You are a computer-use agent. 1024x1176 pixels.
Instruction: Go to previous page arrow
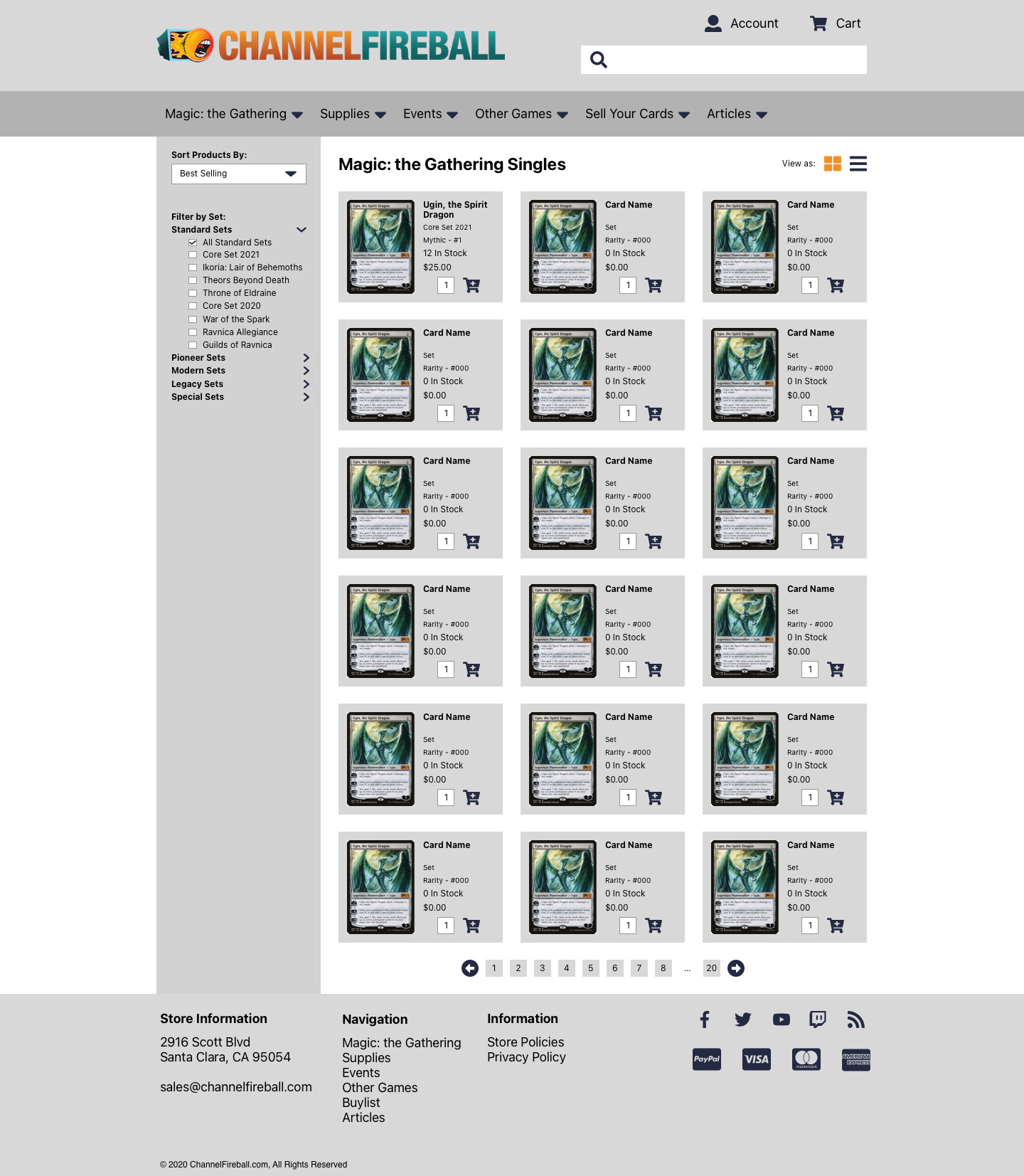pyautogui.click(x=470, y=968)
